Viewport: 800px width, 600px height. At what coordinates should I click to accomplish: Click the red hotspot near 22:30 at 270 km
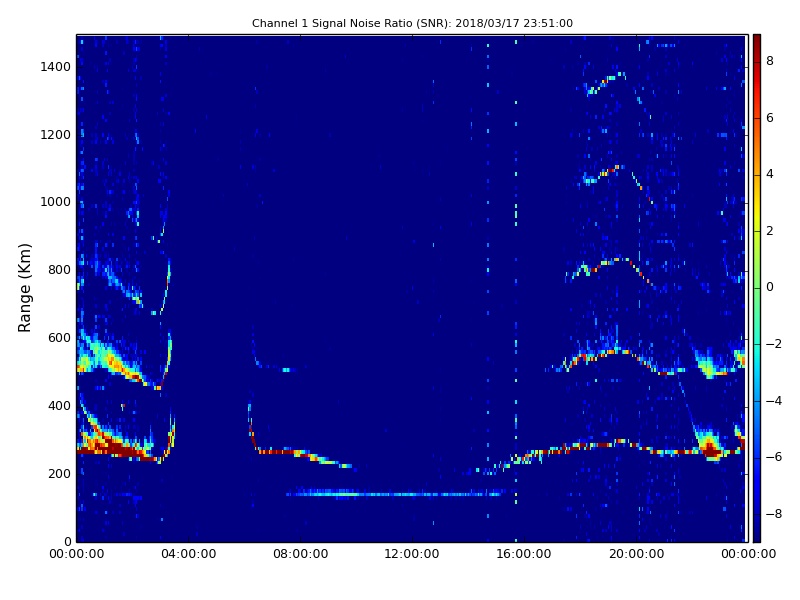click(710, 450)
